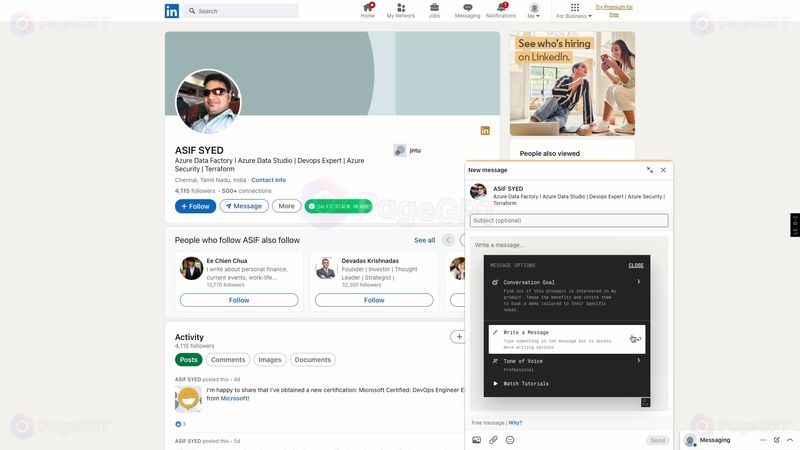Follow ASIF SYED
800x450 pixels.
click(x=195, y=206)
